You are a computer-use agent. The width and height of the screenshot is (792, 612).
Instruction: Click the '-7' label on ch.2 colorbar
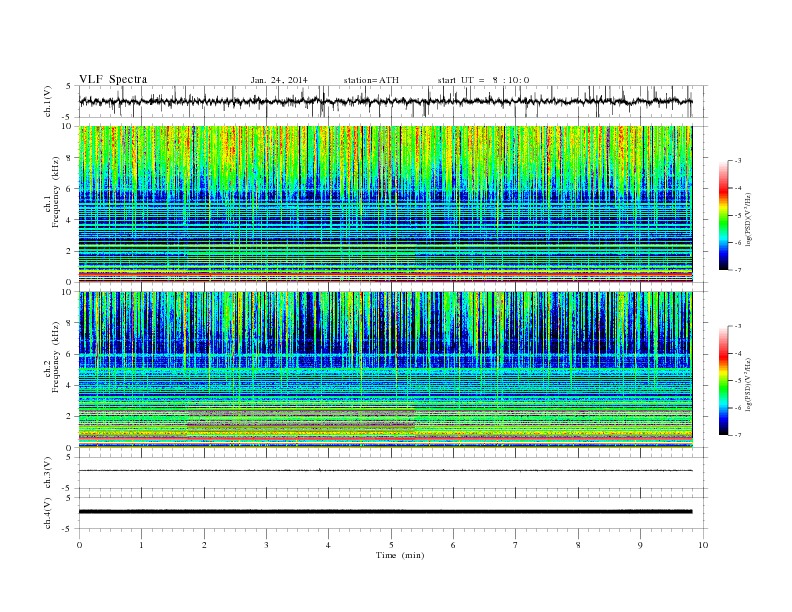738,435
